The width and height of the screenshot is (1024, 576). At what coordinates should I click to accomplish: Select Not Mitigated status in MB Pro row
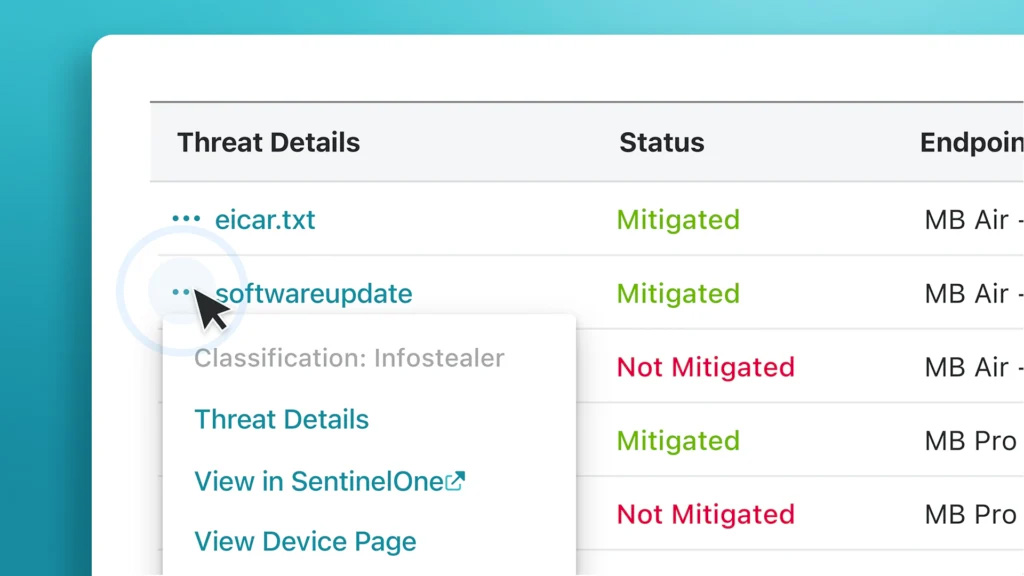(x=705, y=514)
